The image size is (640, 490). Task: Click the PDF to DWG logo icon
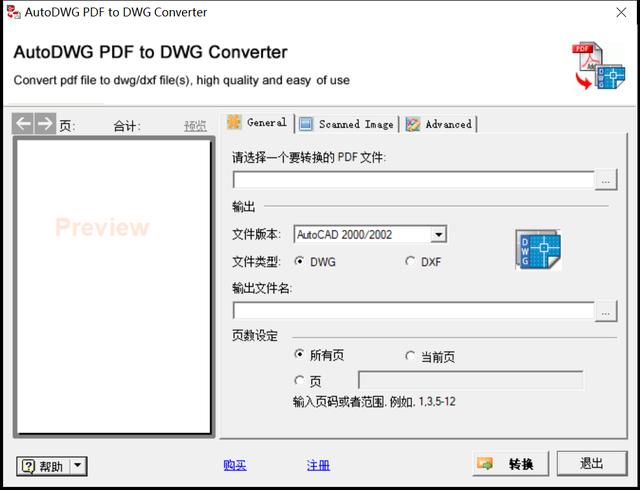598,65
